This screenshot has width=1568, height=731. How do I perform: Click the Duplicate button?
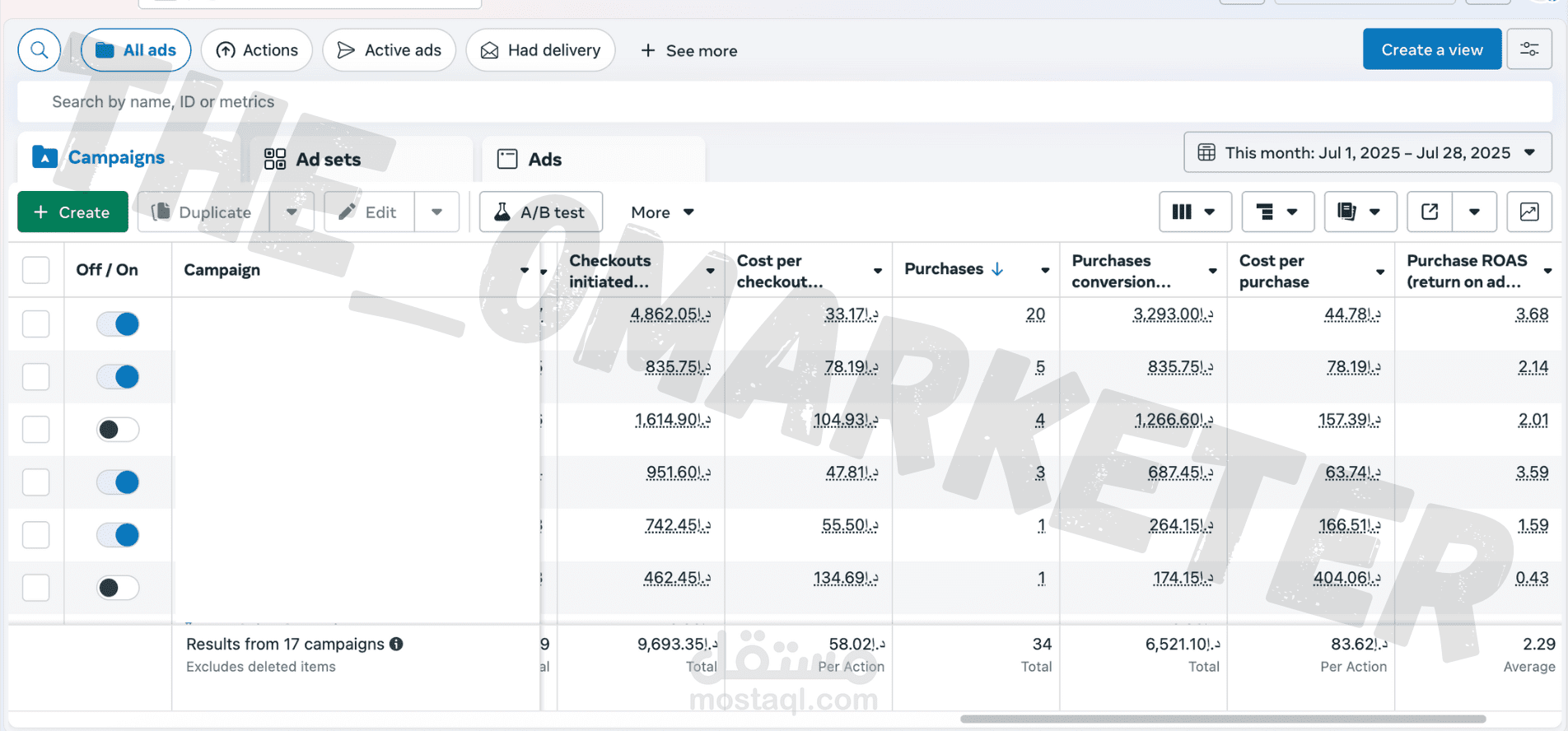point(203,212)
